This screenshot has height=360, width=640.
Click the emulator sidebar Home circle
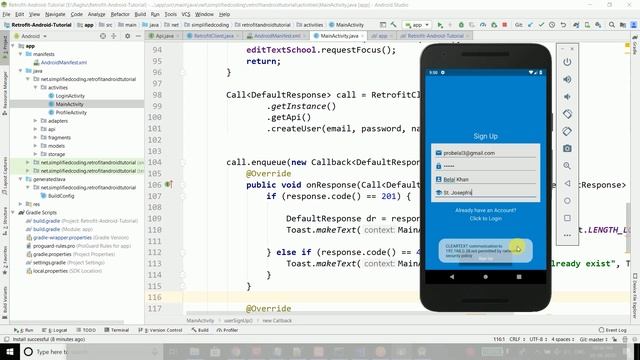567,201
